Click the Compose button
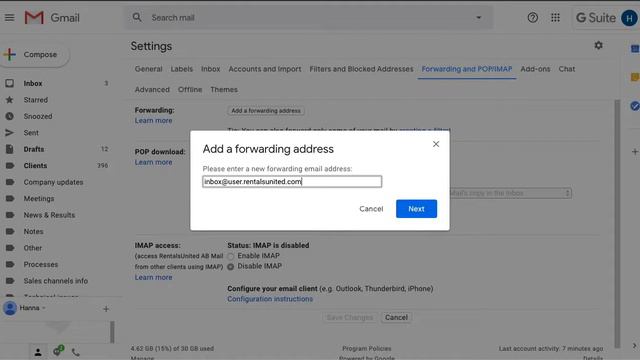Viewport: 640px width, 360px height. pos(35,54)
